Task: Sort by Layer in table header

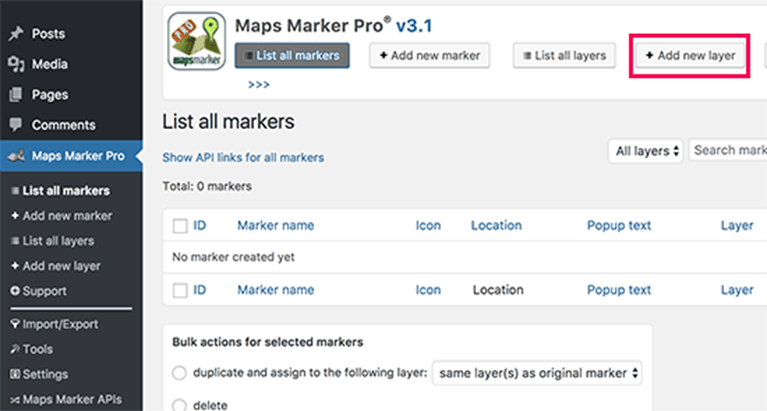Action: tap(737, 226)
